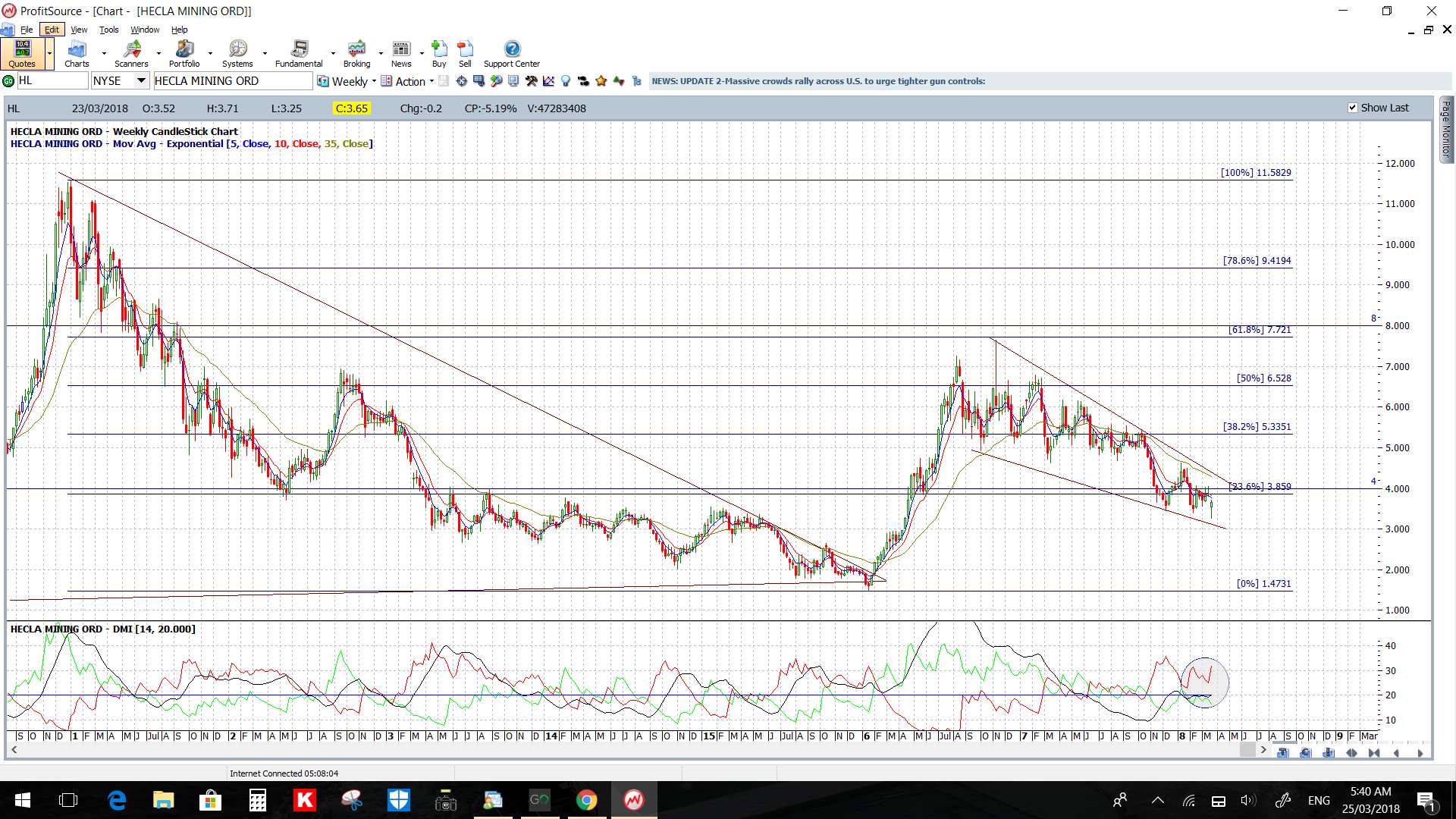Open the Support Center help icon

[513, 49]
